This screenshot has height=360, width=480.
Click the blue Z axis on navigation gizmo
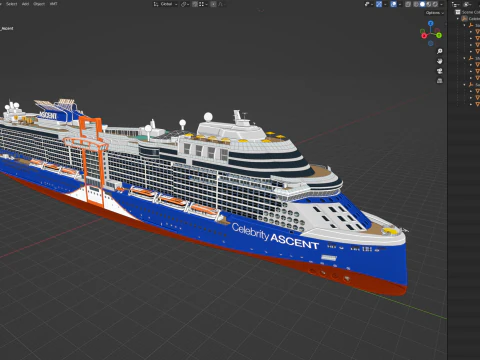[431, 23]
